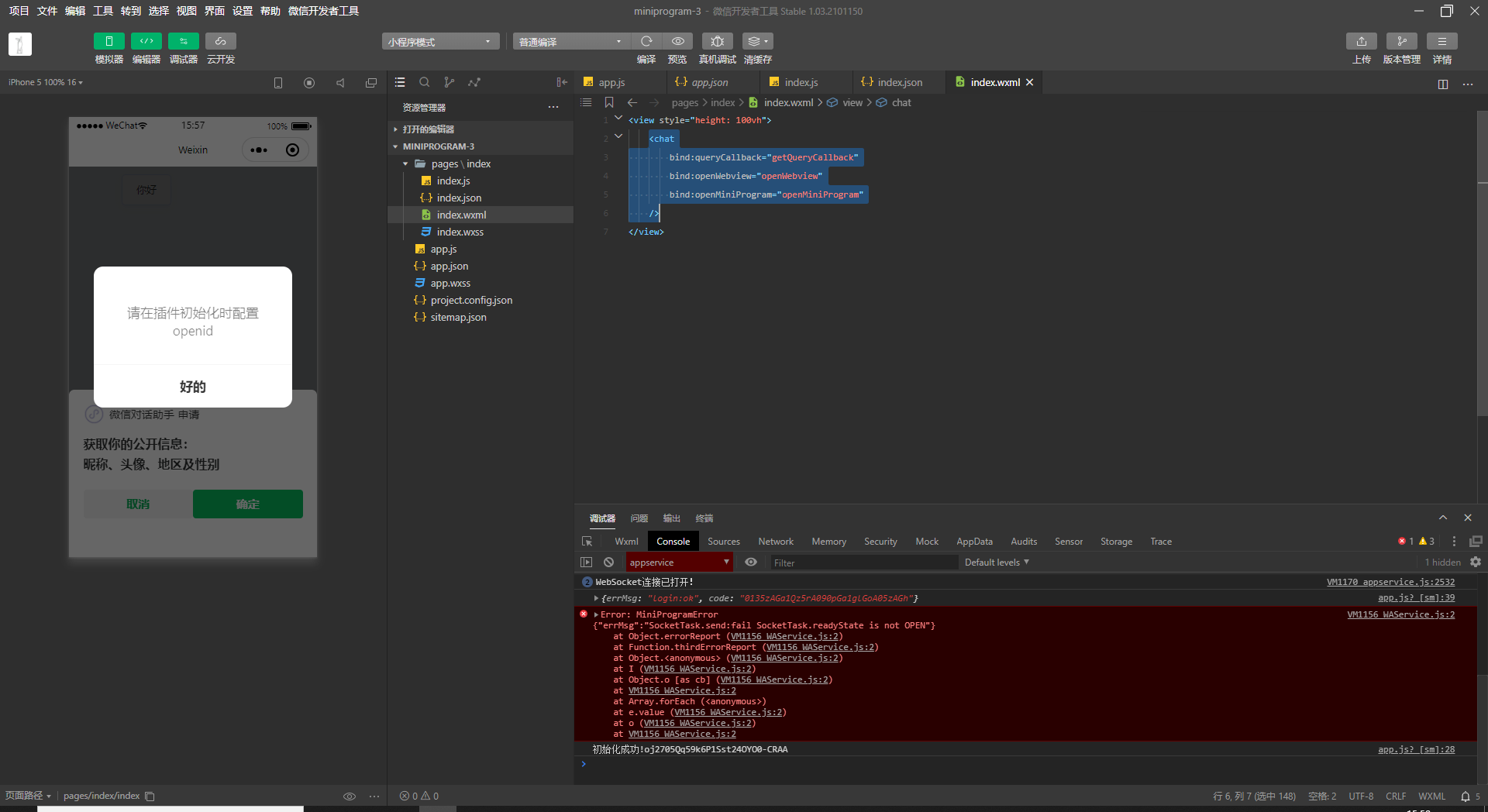Open the mini program mode dropdown
1488x812 pixels.
[440, 42]
